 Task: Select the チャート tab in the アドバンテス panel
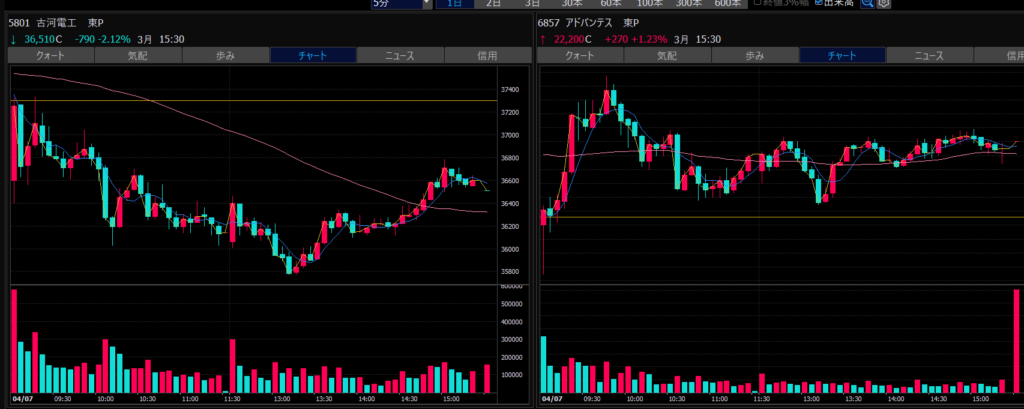tap(841, 56)
